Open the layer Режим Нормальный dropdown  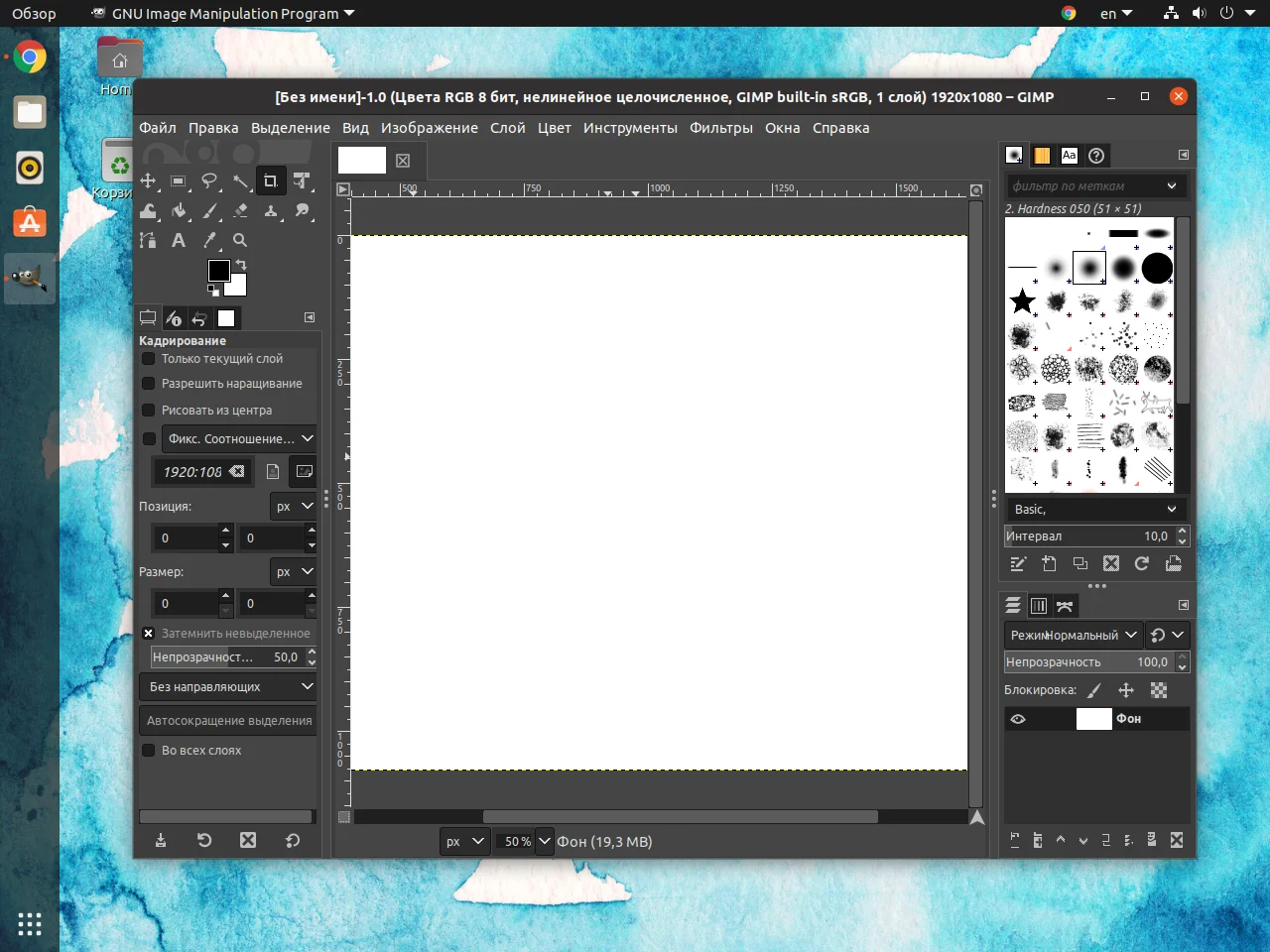1072,635
